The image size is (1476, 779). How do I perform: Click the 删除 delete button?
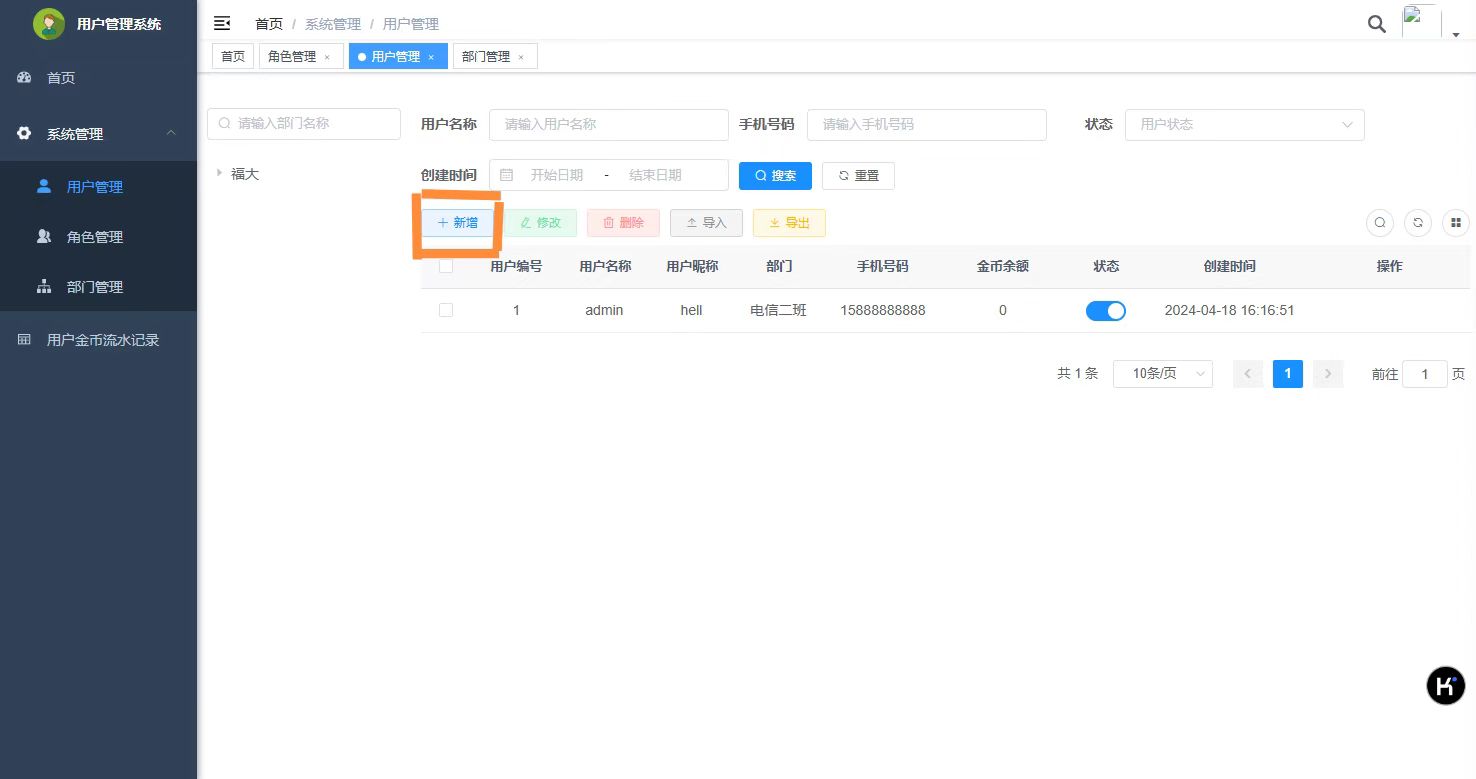tap(623, 223)
